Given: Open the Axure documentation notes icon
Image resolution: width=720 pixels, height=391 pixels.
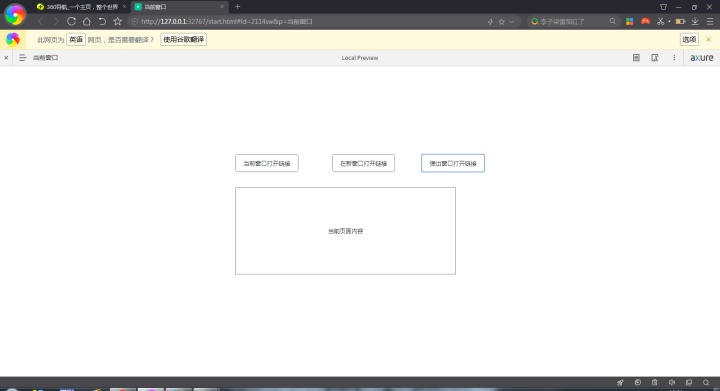Looking at the screenshot, I should [x=636, y=58].
